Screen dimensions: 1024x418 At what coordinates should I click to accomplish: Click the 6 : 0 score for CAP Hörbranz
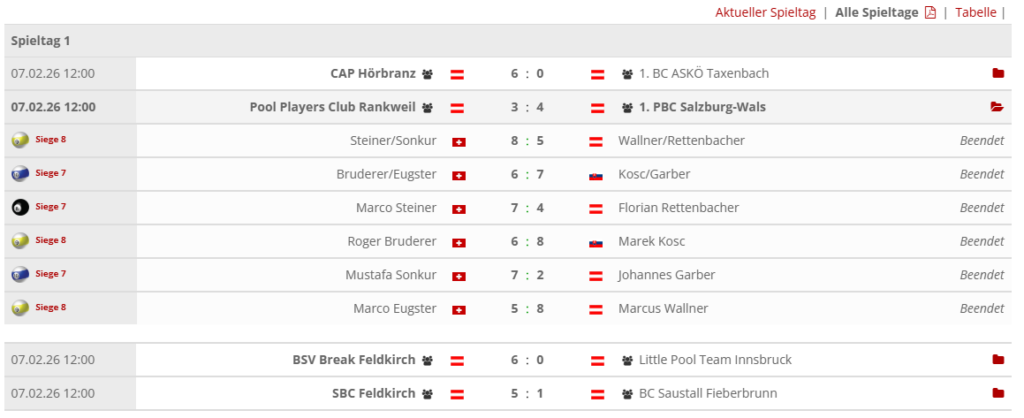[527, 73]
